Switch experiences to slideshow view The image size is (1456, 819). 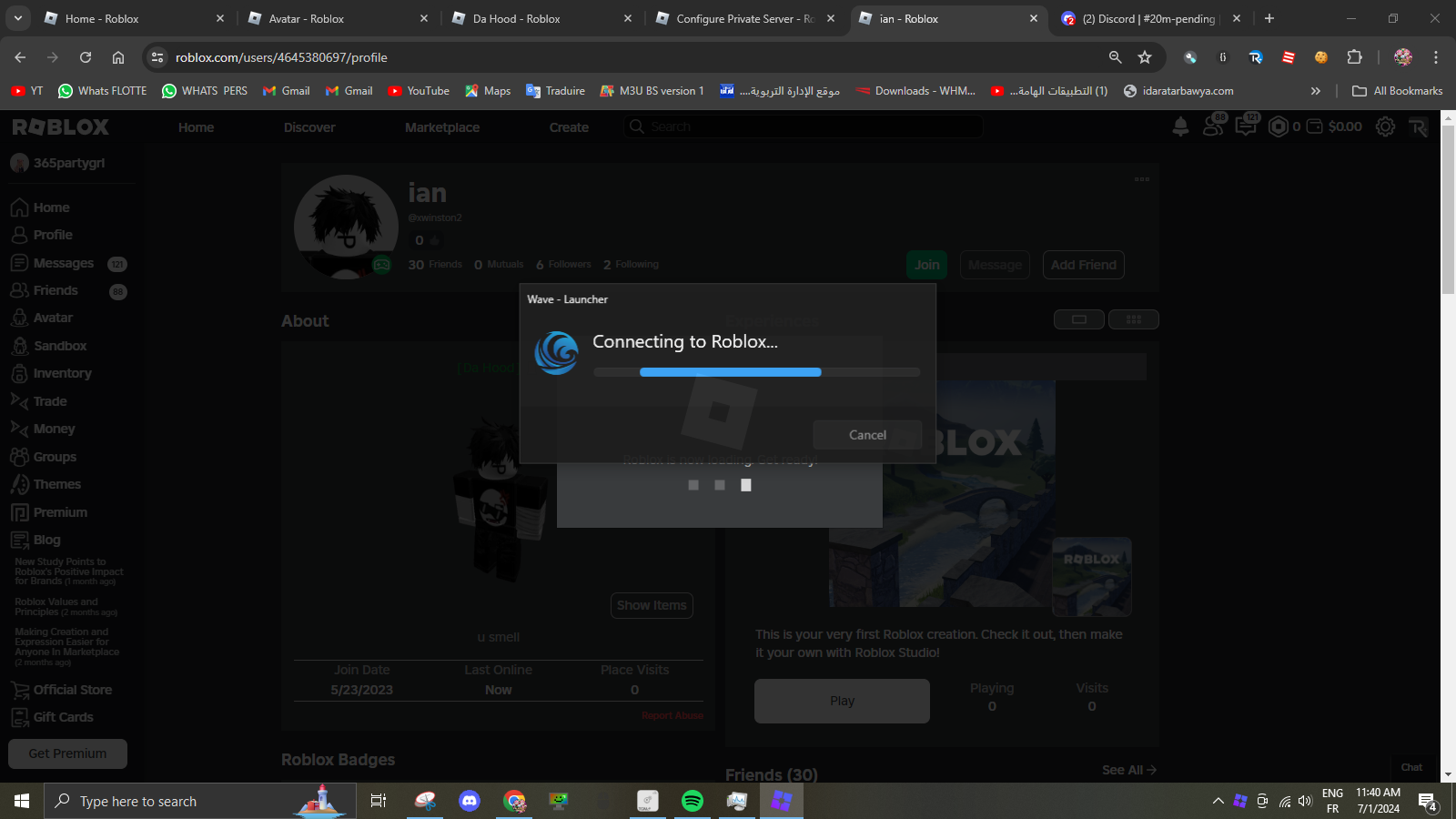[x=1079, y=319]
